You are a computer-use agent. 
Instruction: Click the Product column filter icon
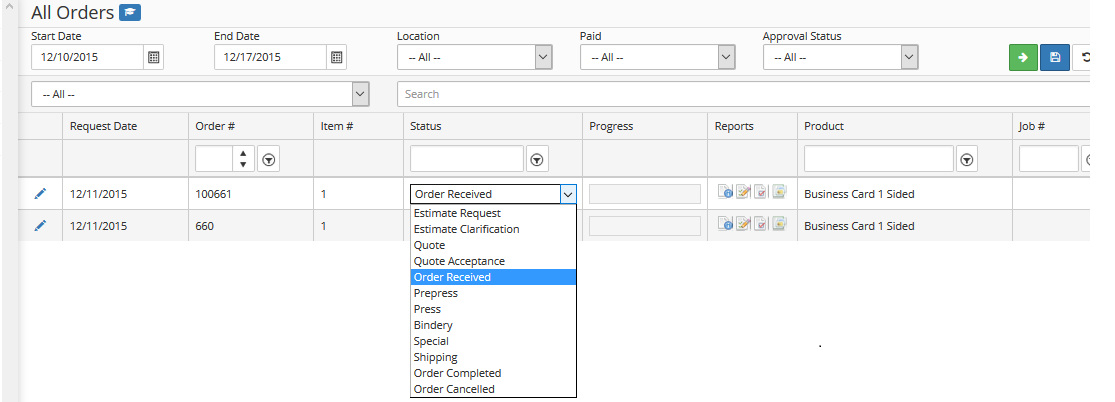[966, 161]
